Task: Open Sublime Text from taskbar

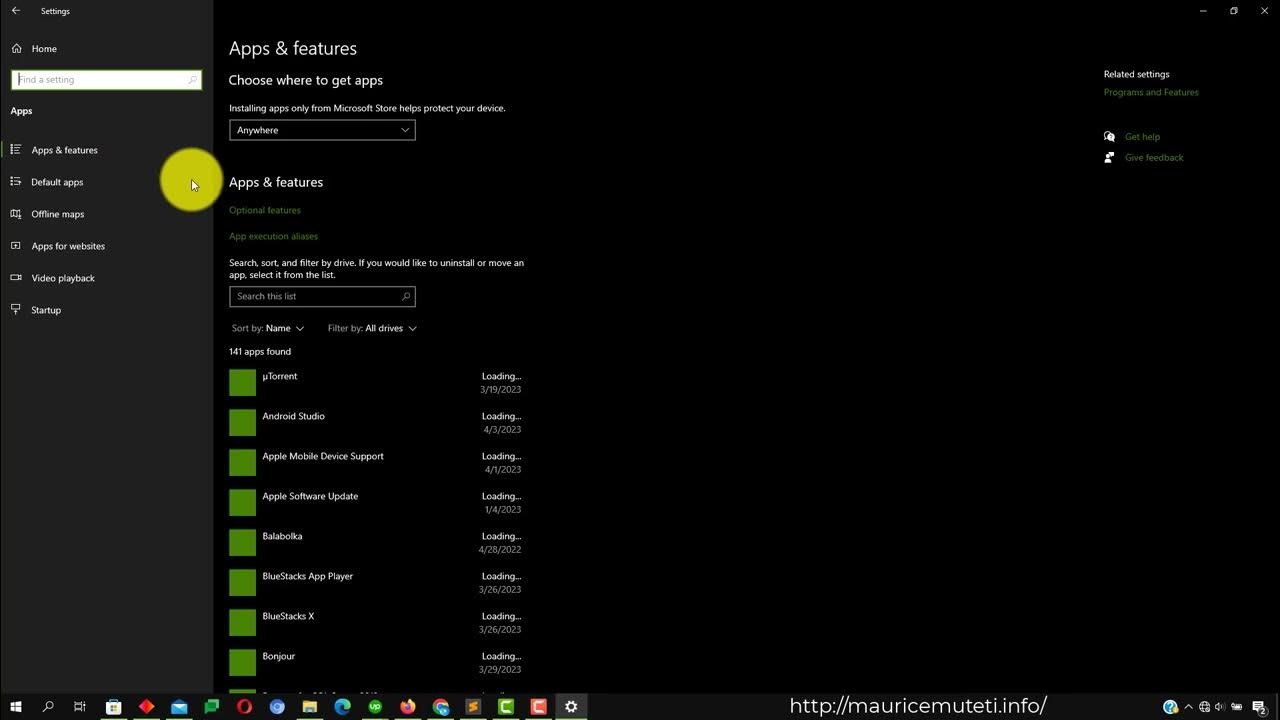Action: pyautogui.click(x=473, y=707)
